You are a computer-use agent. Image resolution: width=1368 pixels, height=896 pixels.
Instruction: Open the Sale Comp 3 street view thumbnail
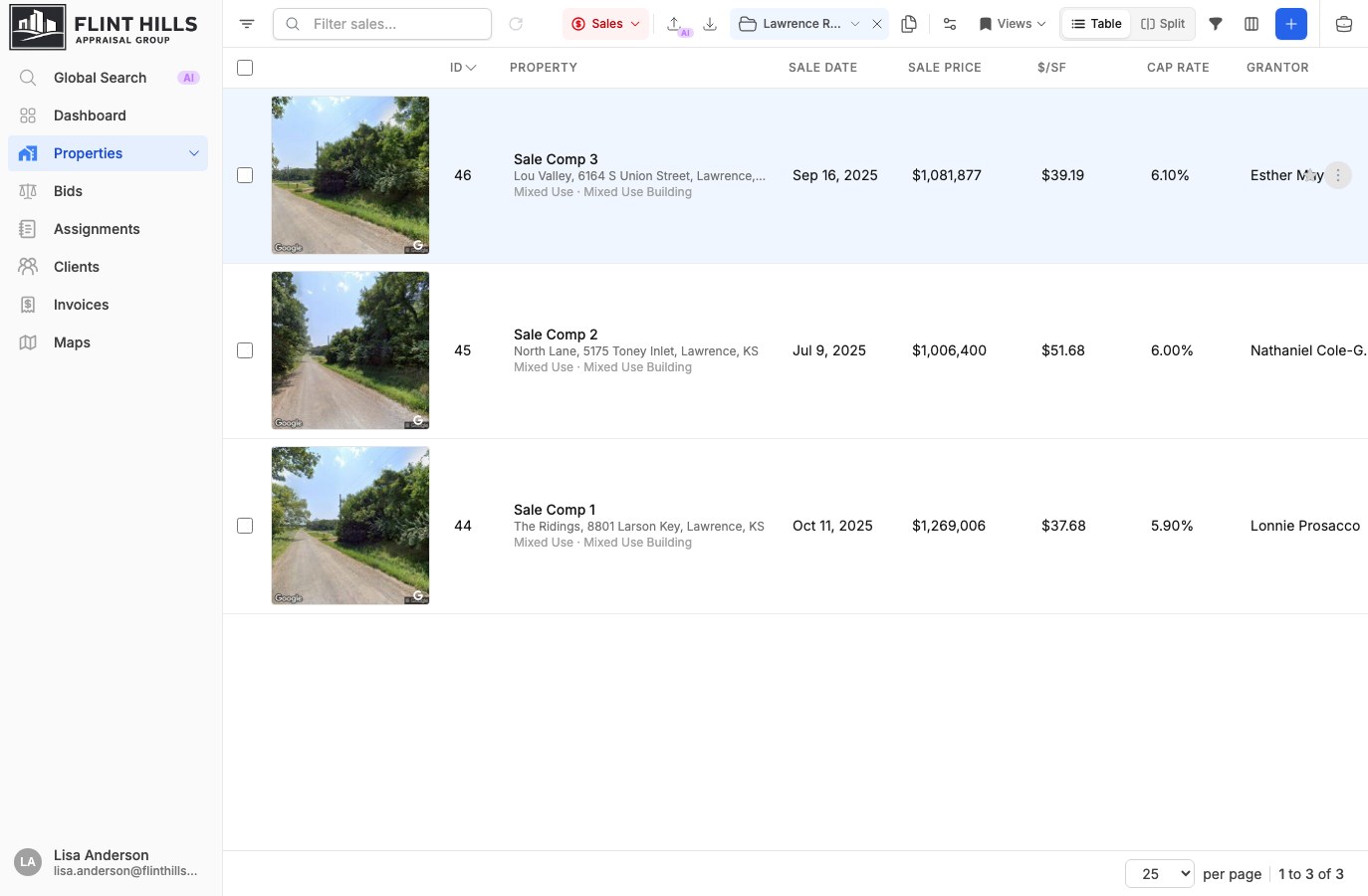point(350,175)
